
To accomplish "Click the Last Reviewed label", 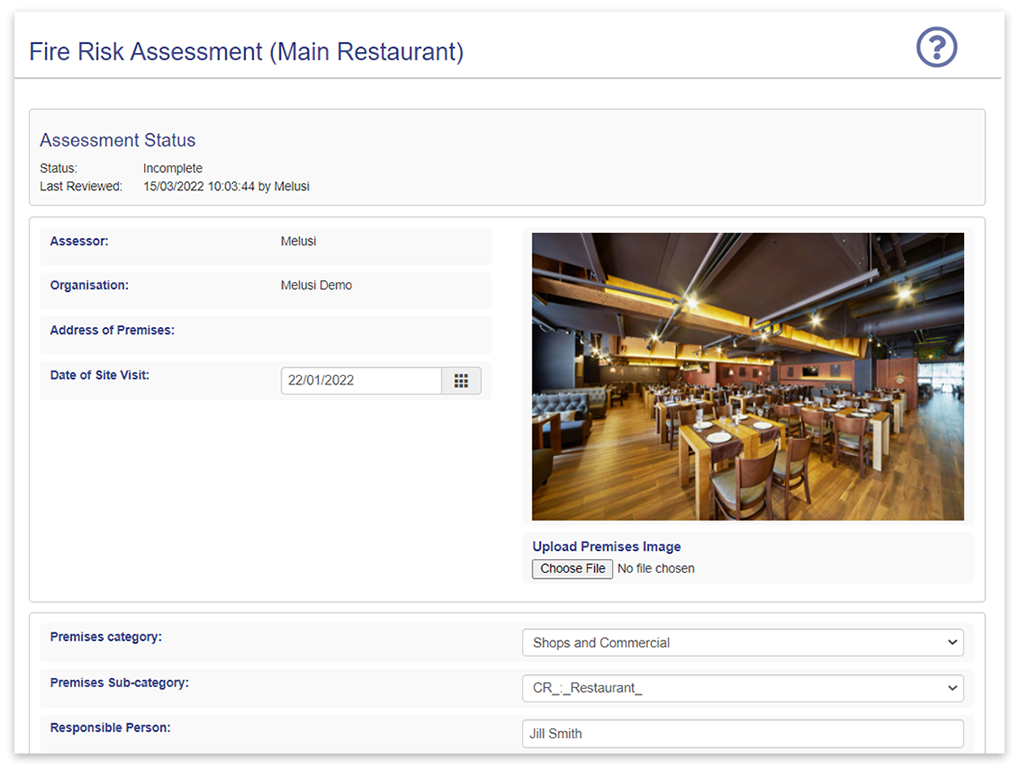I will click(x=81, y=187).
